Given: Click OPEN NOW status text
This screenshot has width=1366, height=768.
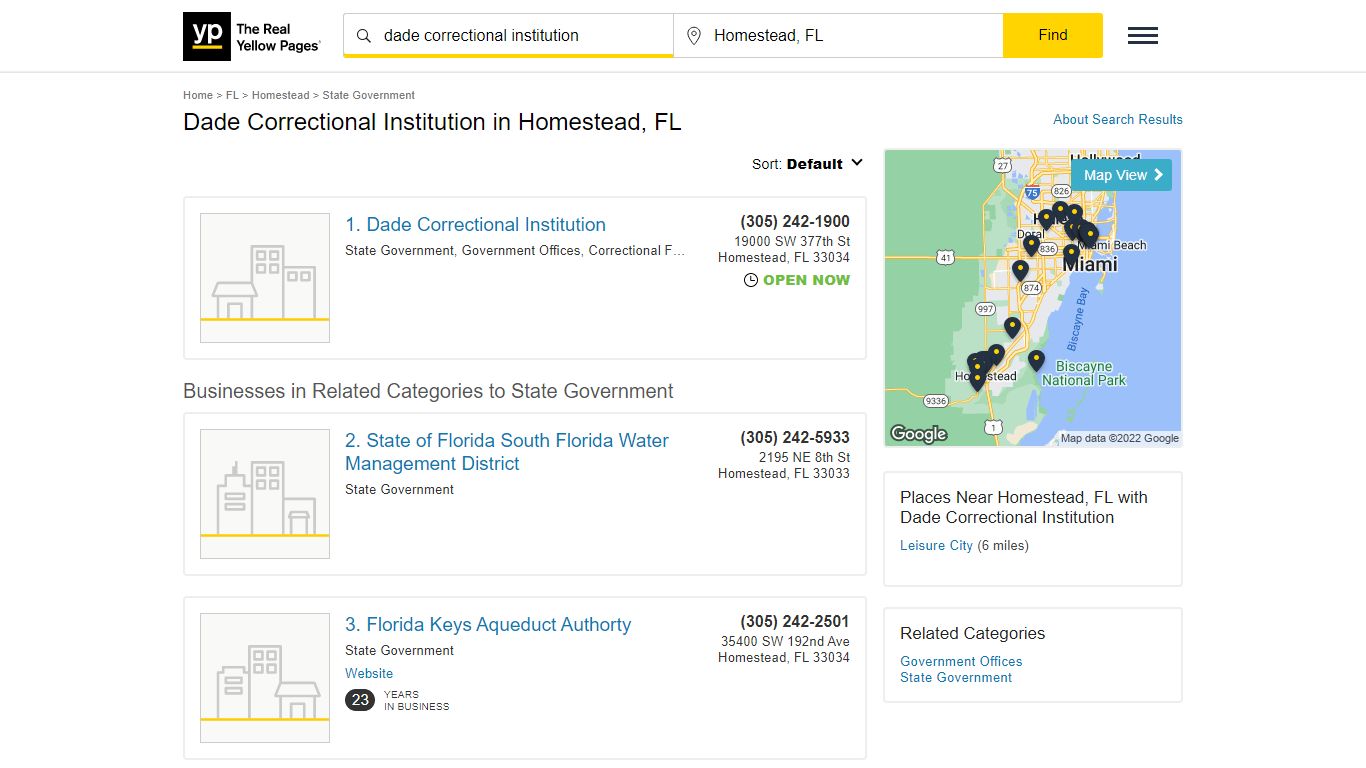Looking at the screenshot, I should point(806,280).
